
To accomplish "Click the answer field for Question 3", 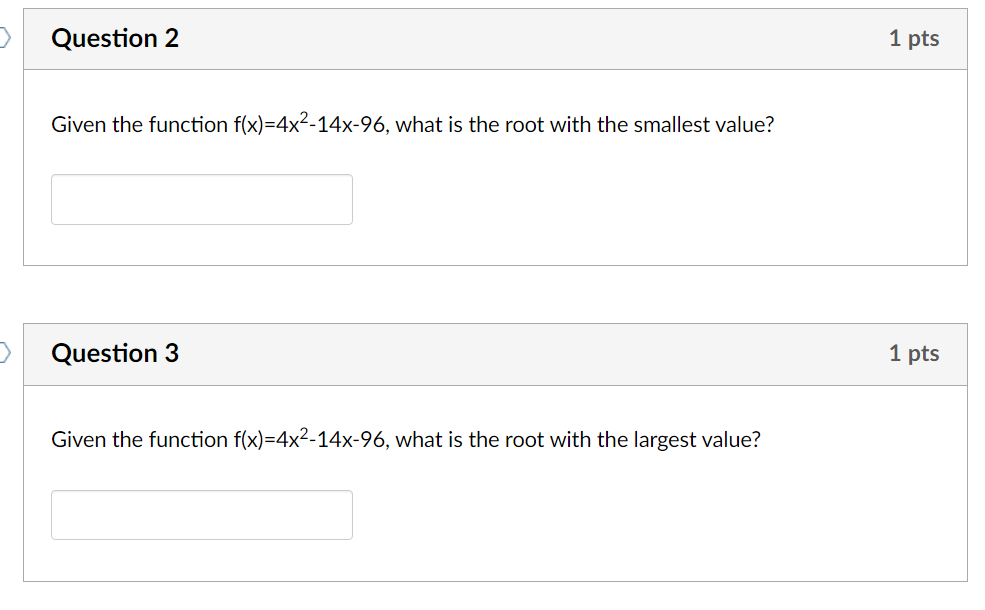I will 201,514.
